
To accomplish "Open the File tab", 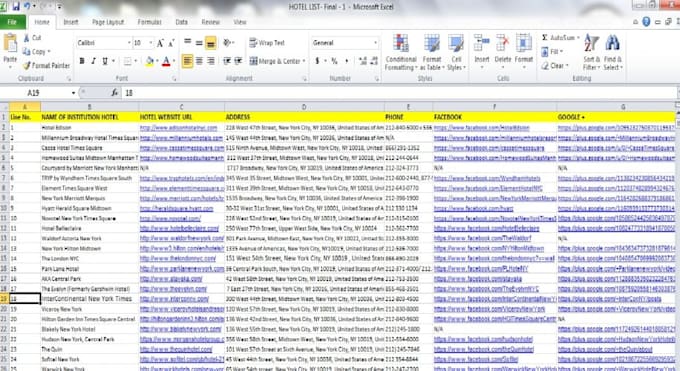I will [x=13, y=22].
